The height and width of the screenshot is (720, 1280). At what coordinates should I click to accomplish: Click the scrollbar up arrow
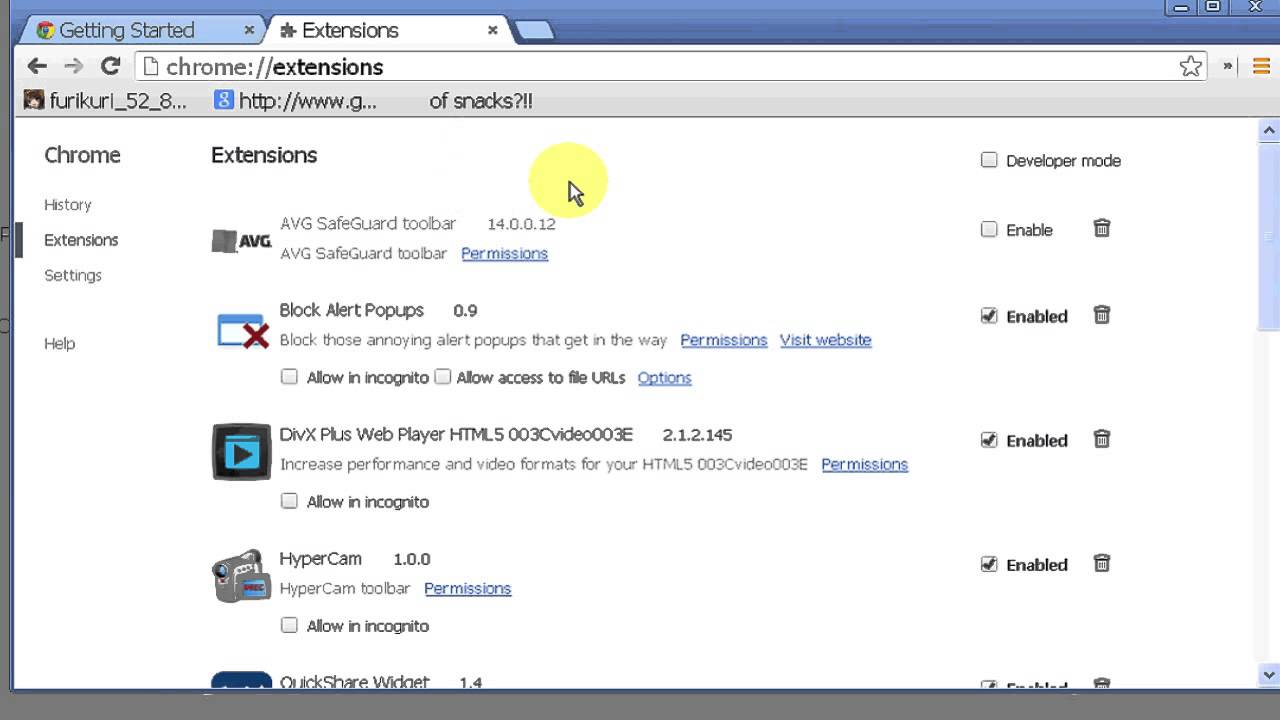coord(1269,130)
